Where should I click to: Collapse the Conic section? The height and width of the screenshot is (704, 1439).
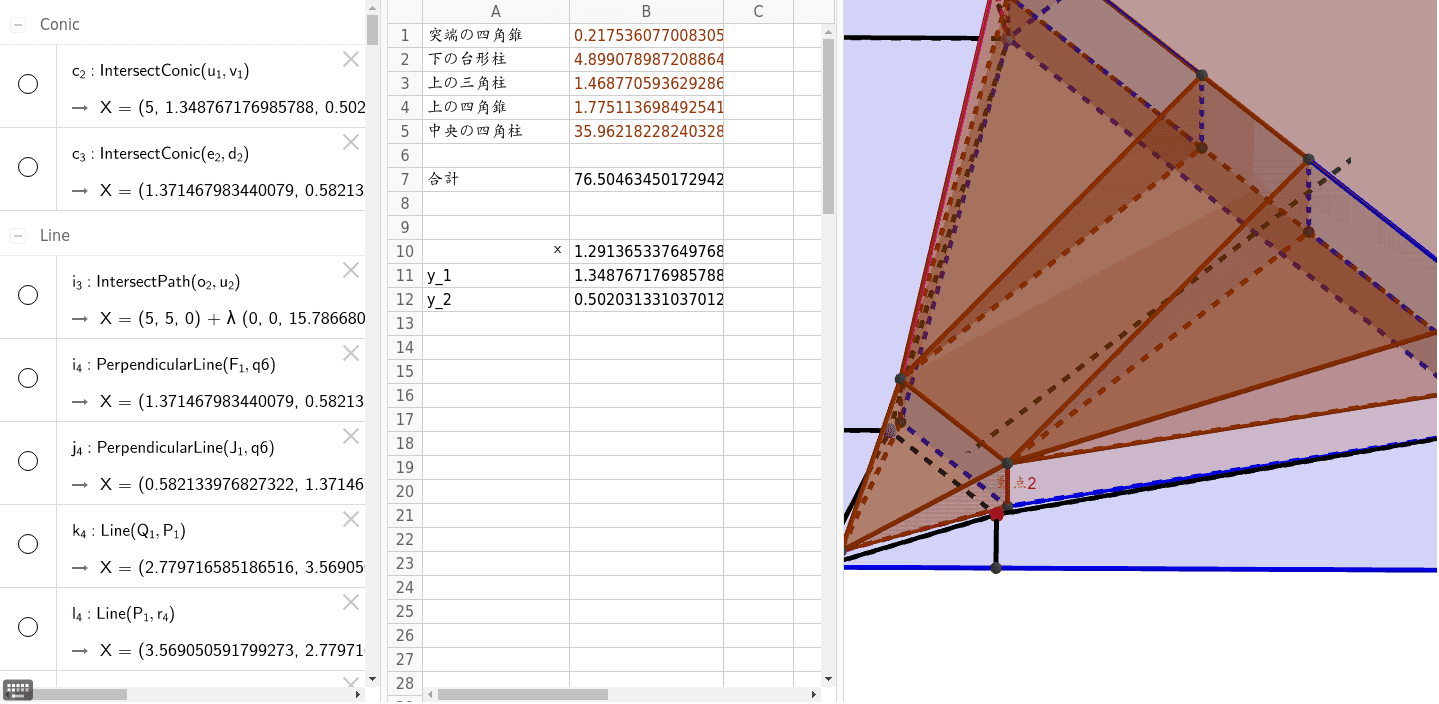pos(18,25)
